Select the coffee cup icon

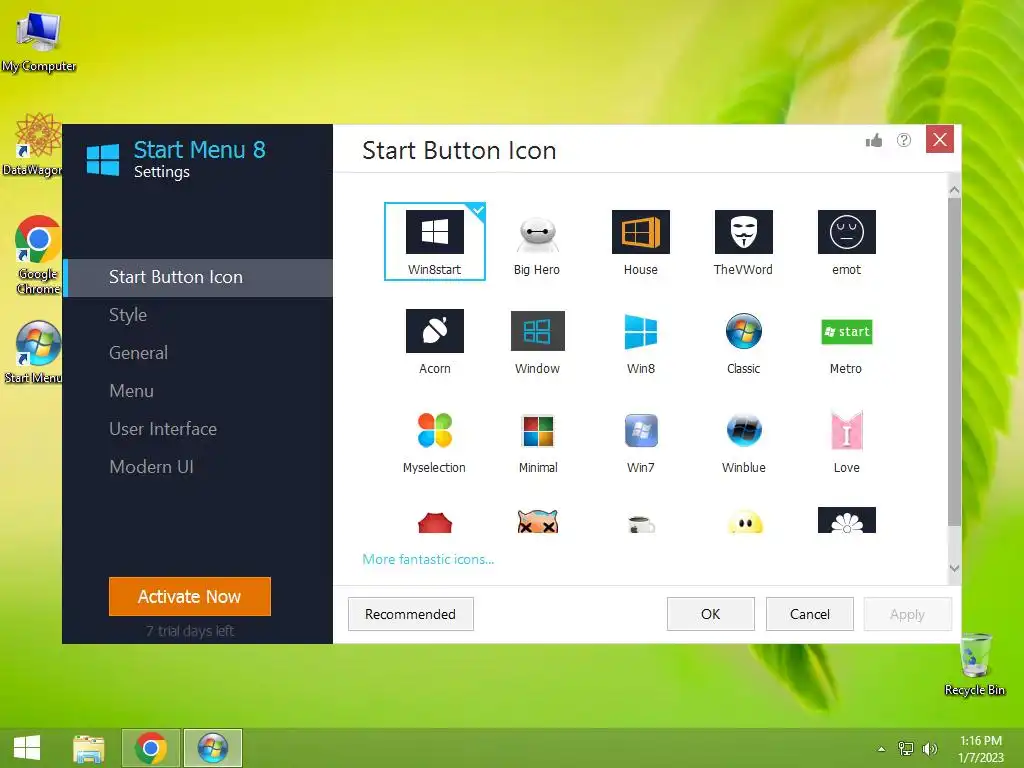tap(641, 524)
